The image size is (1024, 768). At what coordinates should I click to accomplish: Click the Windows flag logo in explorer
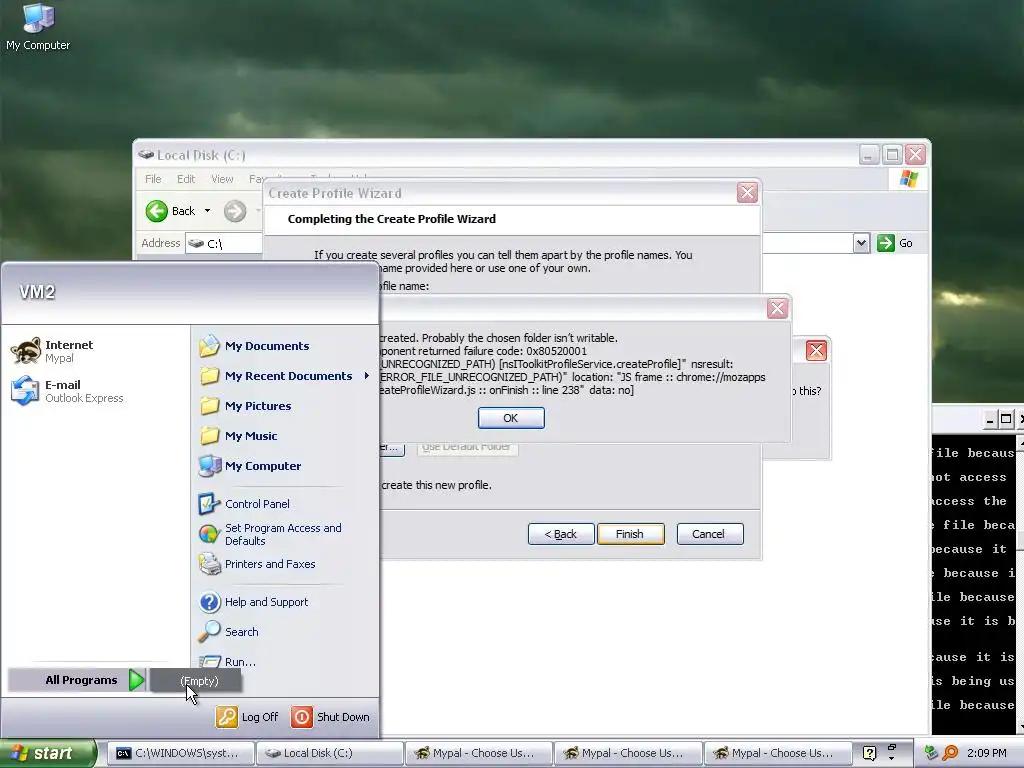point(908,179)
